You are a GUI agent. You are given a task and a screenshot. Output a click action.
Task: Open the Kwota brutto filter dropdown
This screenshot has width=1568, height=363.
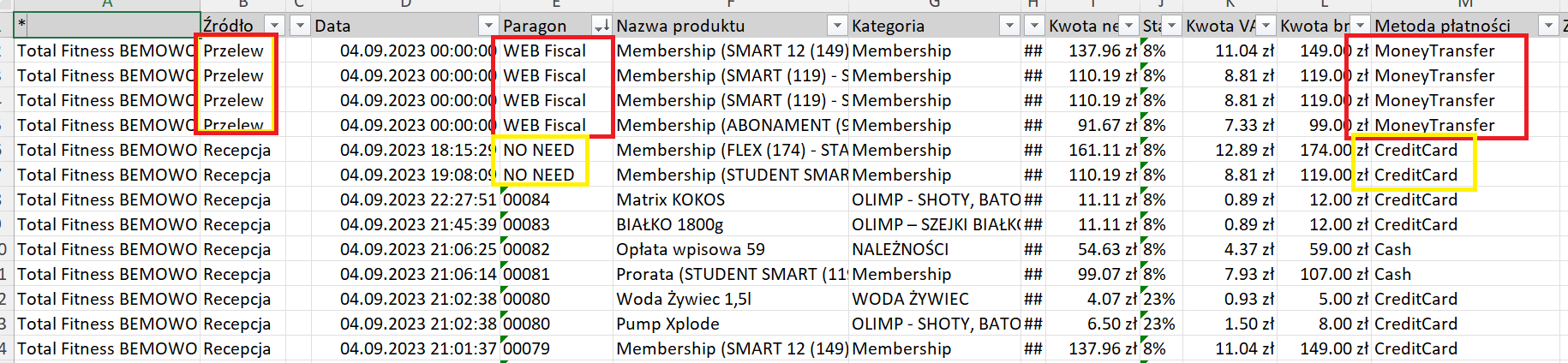pos(1361,26)
